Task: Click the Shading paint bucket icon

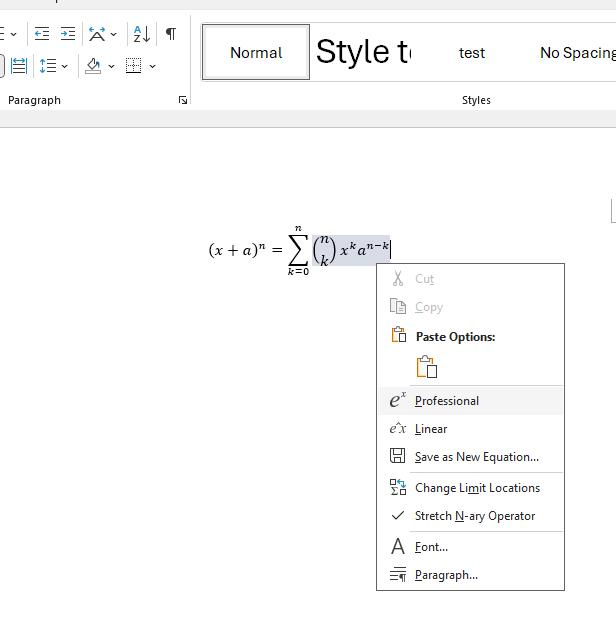Action: pos(93,66)
